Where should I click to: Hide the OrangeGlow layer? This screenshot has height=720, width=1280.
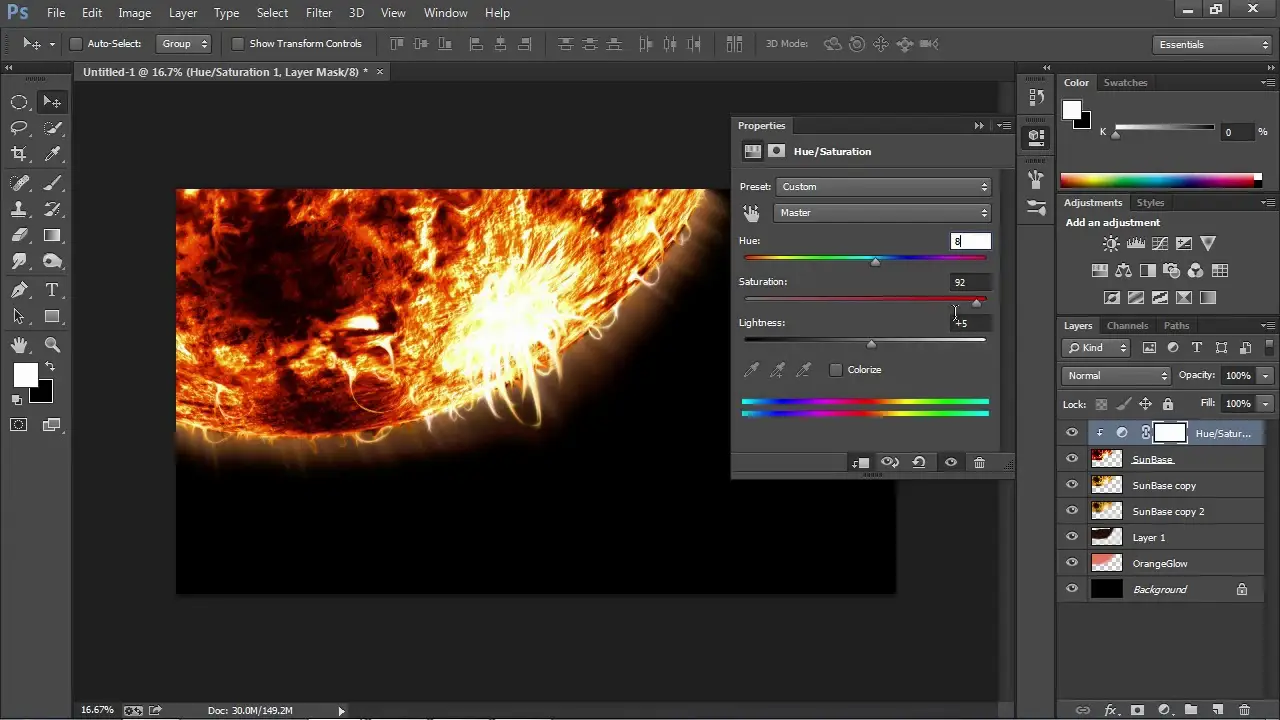[x=1072, y=563]
